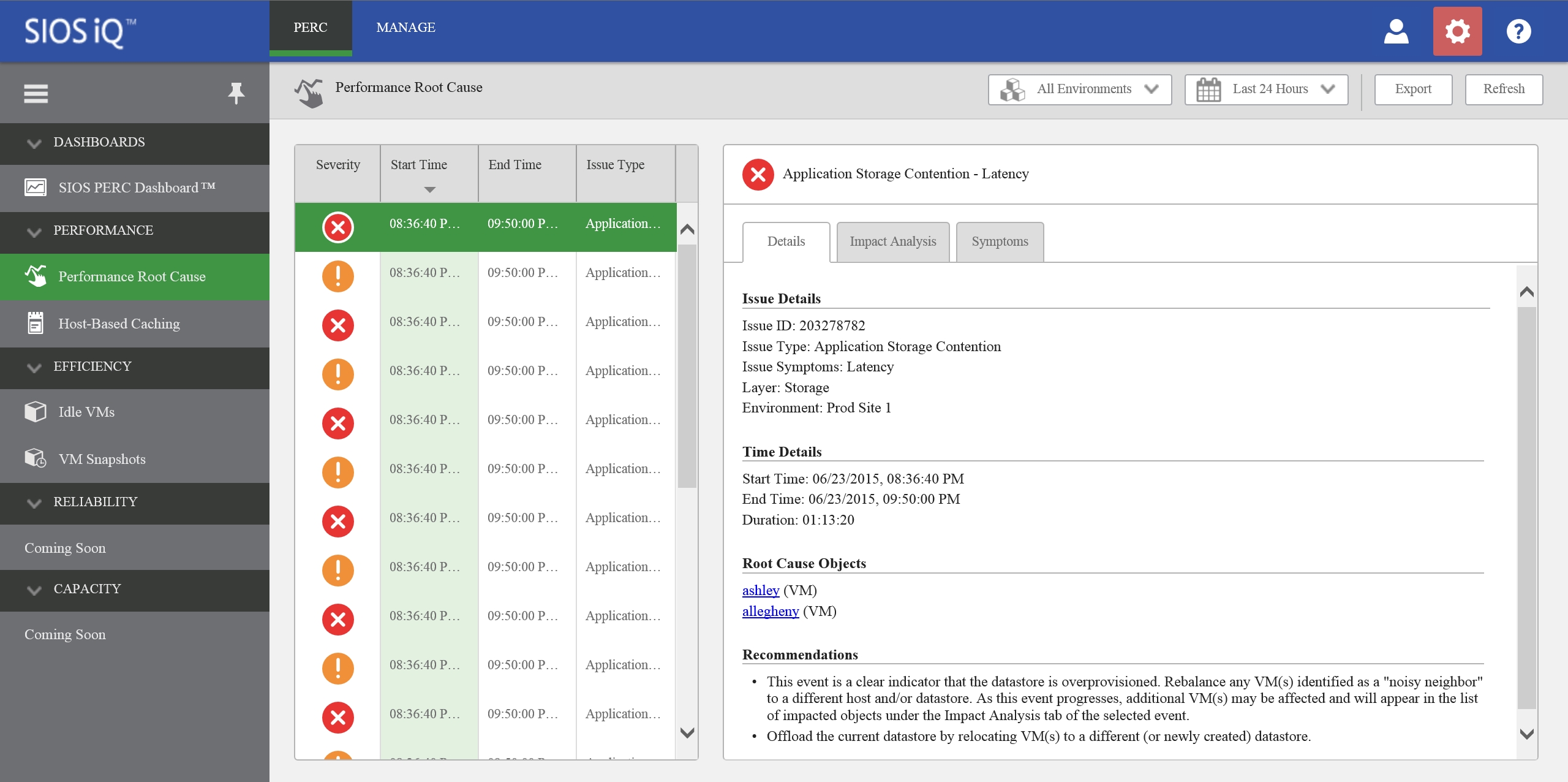Click the Host-Based Caching clipboard icon
Image resolution: width=1568 pixels, height=782 pixels.
click(36, 323)
